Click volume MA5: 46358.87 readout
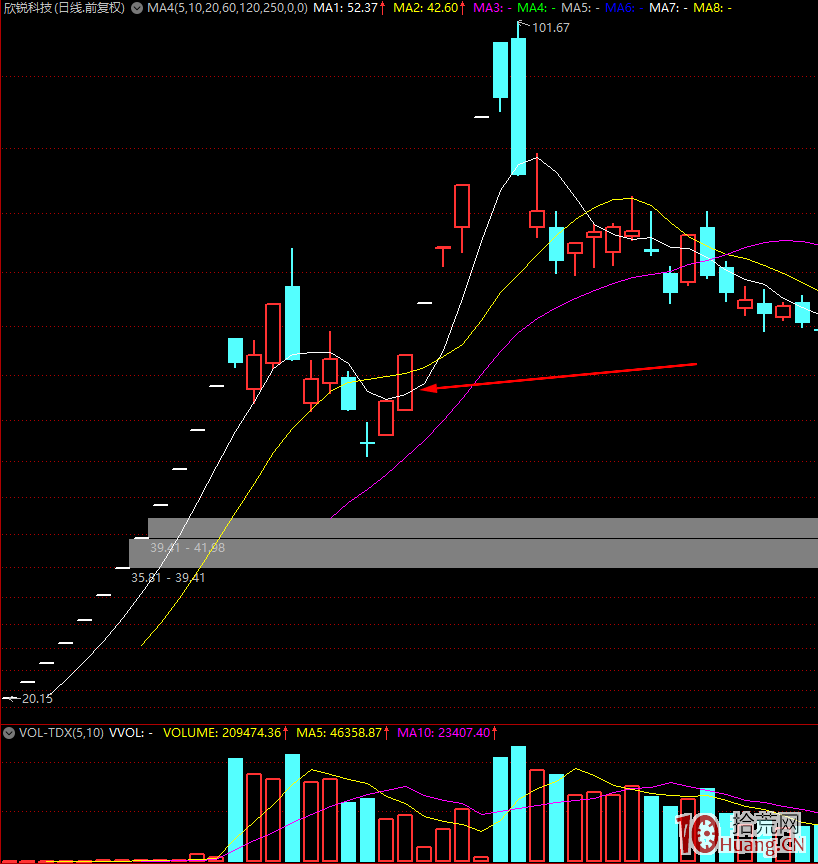Viewport: 818px width, 864px height. (343, 733)
